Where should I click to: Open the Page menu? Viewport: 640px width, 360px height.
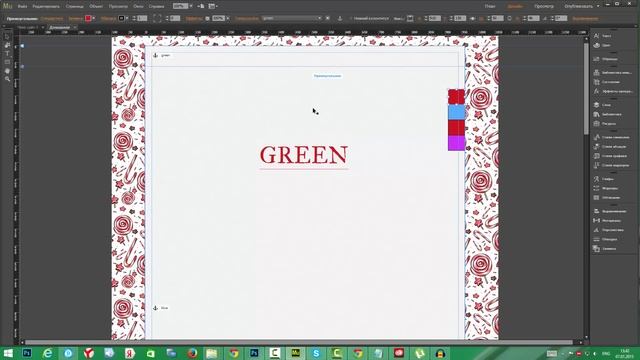pyautogui.click(x=75, y=7)
